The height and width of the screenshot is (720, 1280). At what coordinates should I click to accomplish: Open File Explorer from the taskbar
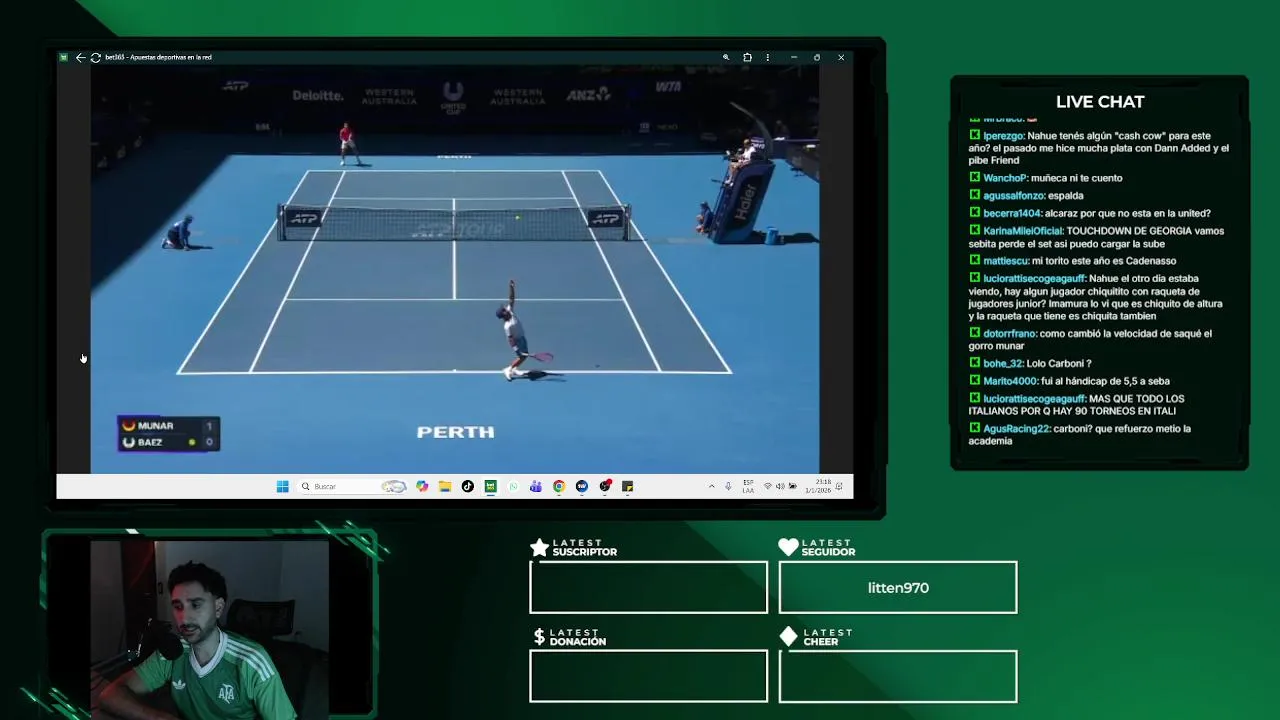click(x=445, y=486)
